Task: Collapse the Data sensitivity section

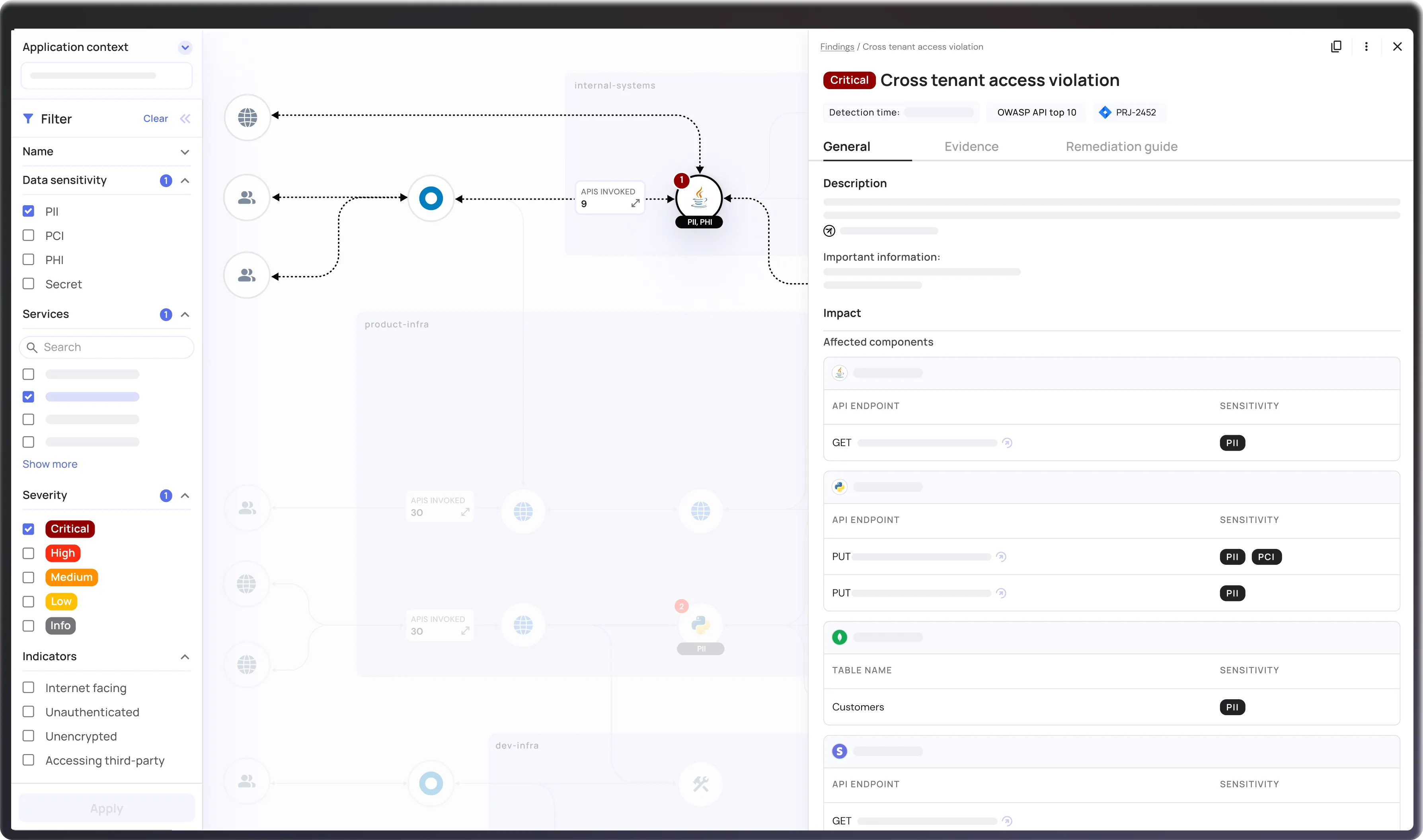Action: 185,180
